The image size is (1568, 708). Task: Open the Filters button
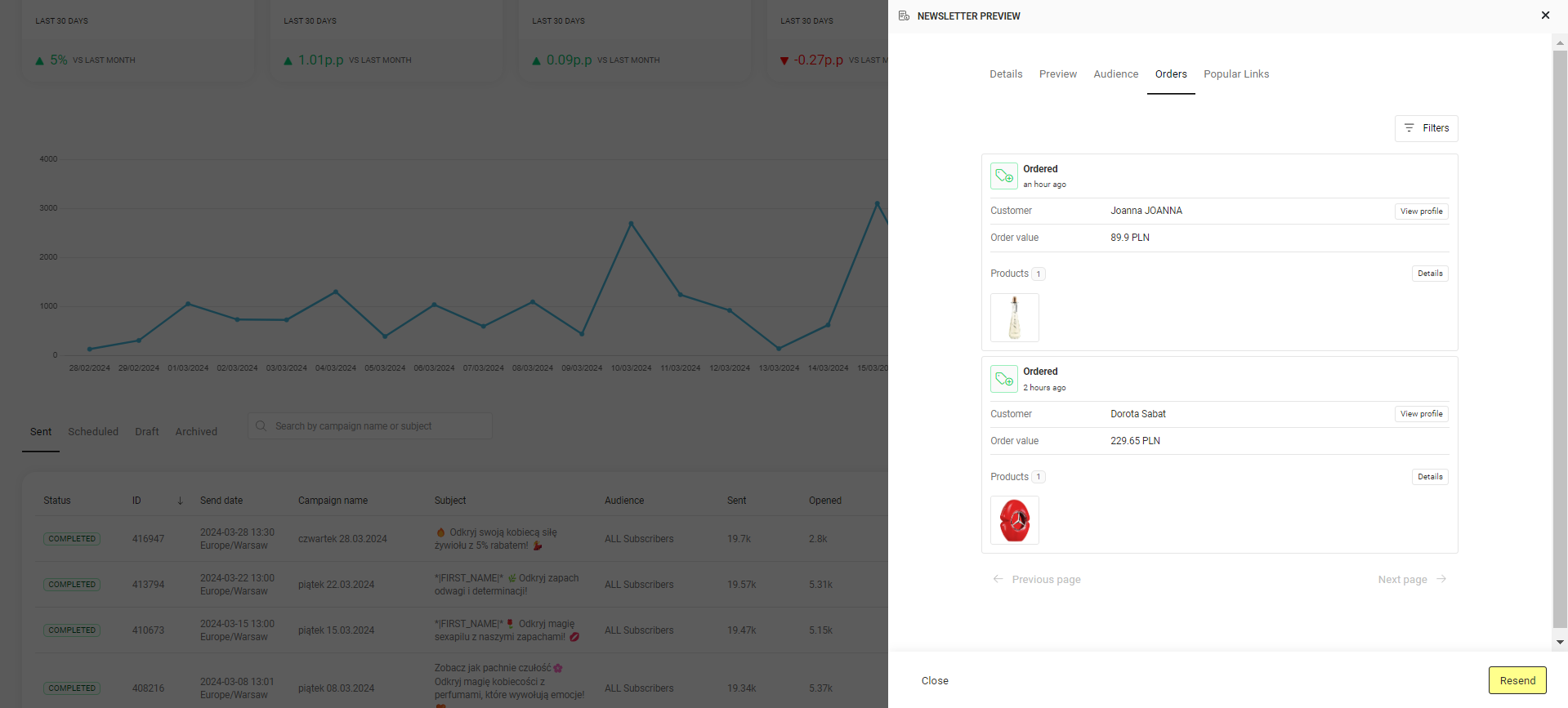(1427, 128)
